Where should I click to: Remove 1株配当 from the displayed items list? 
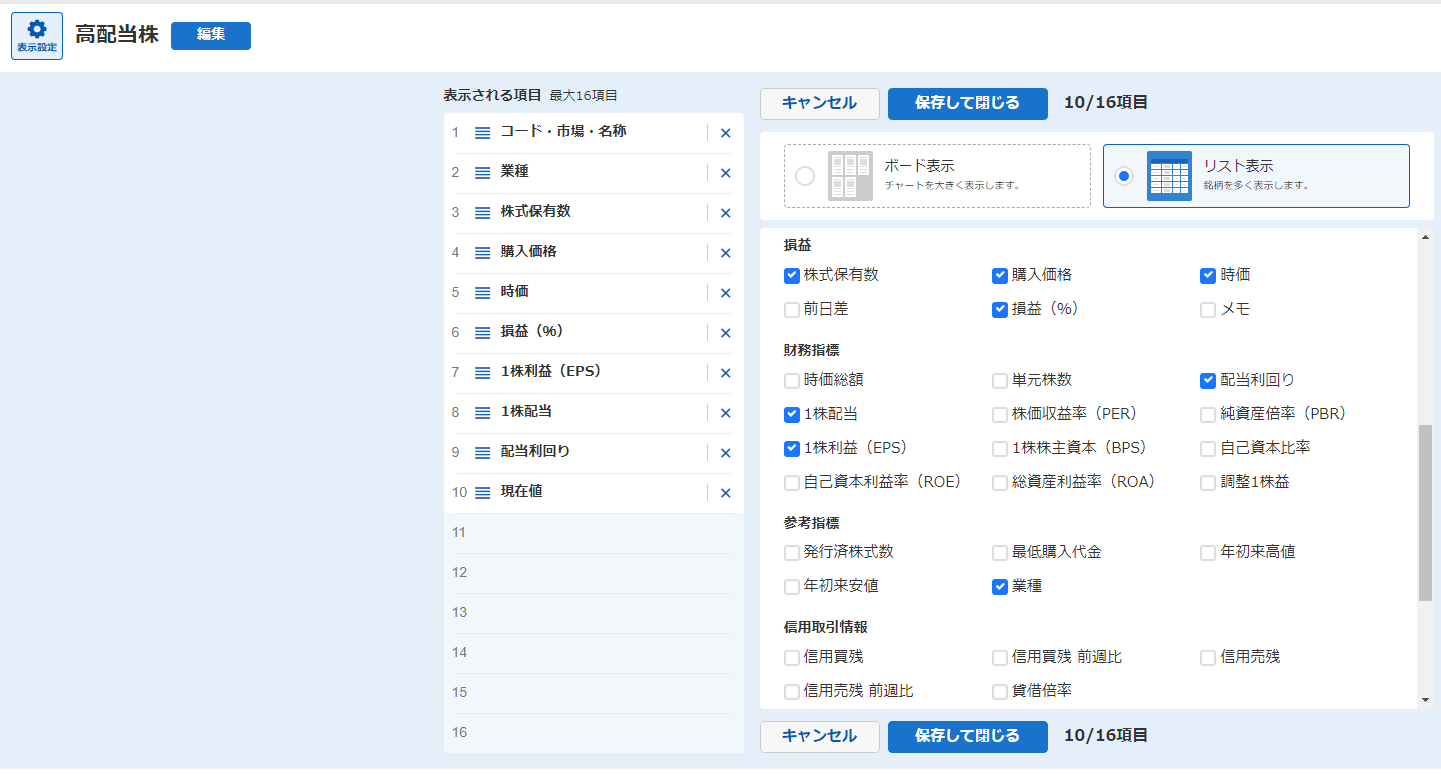click(726, 413)
